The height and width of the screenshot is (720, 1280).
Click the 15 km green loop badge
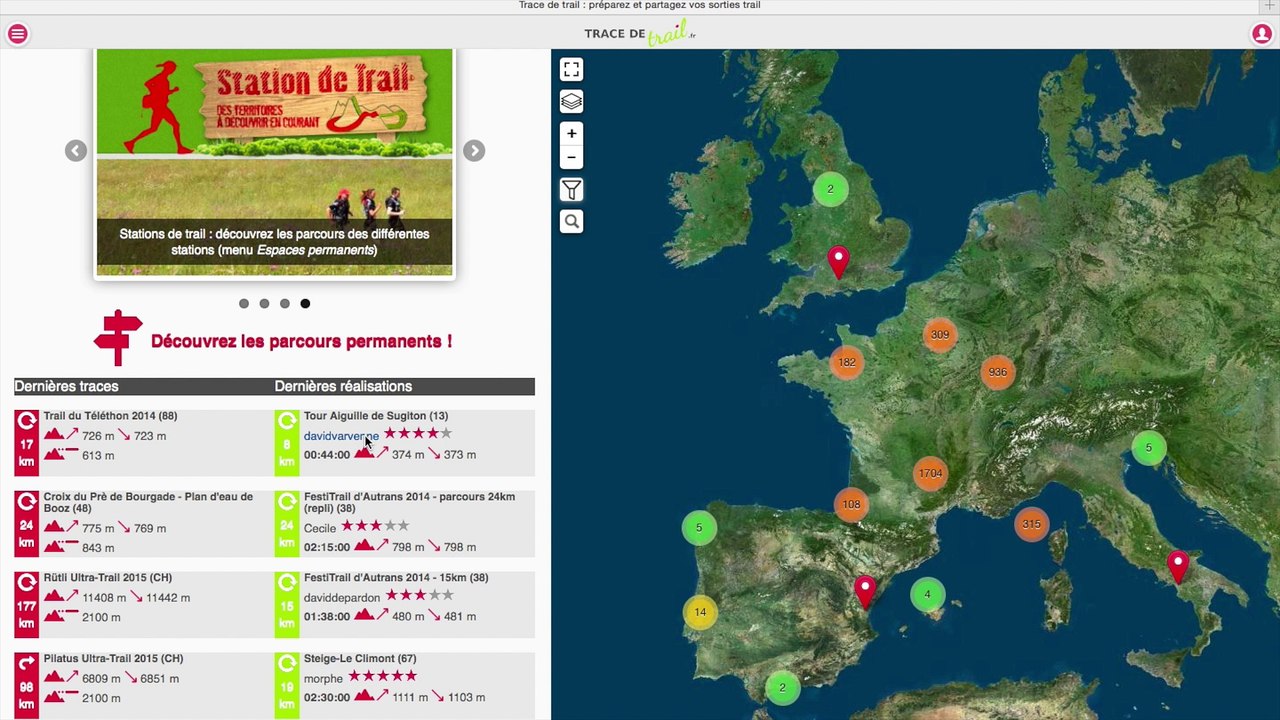tap(287, 604)
